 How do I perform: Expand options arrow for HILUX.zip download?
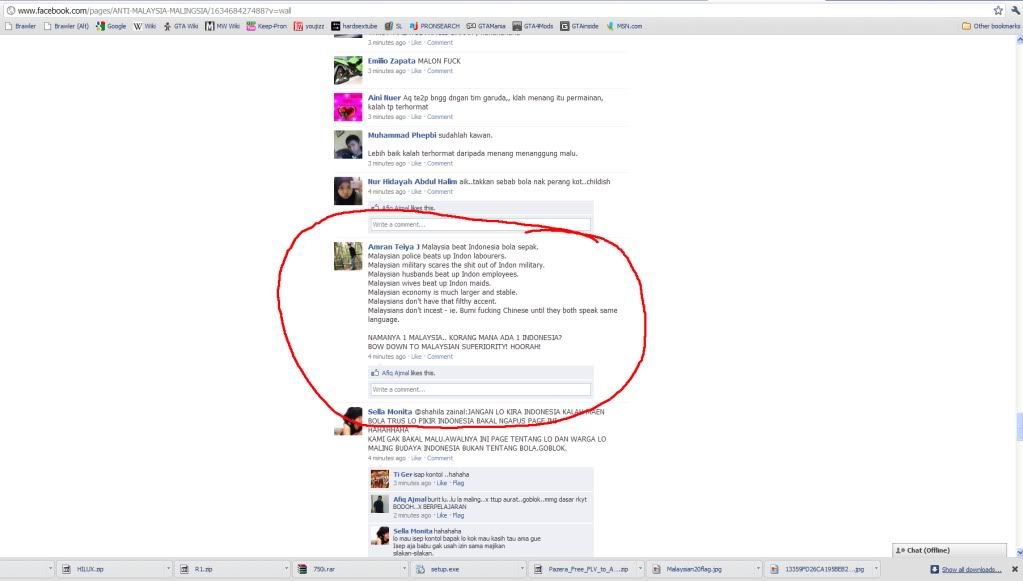pyautogui.click(x=168, y=569)
